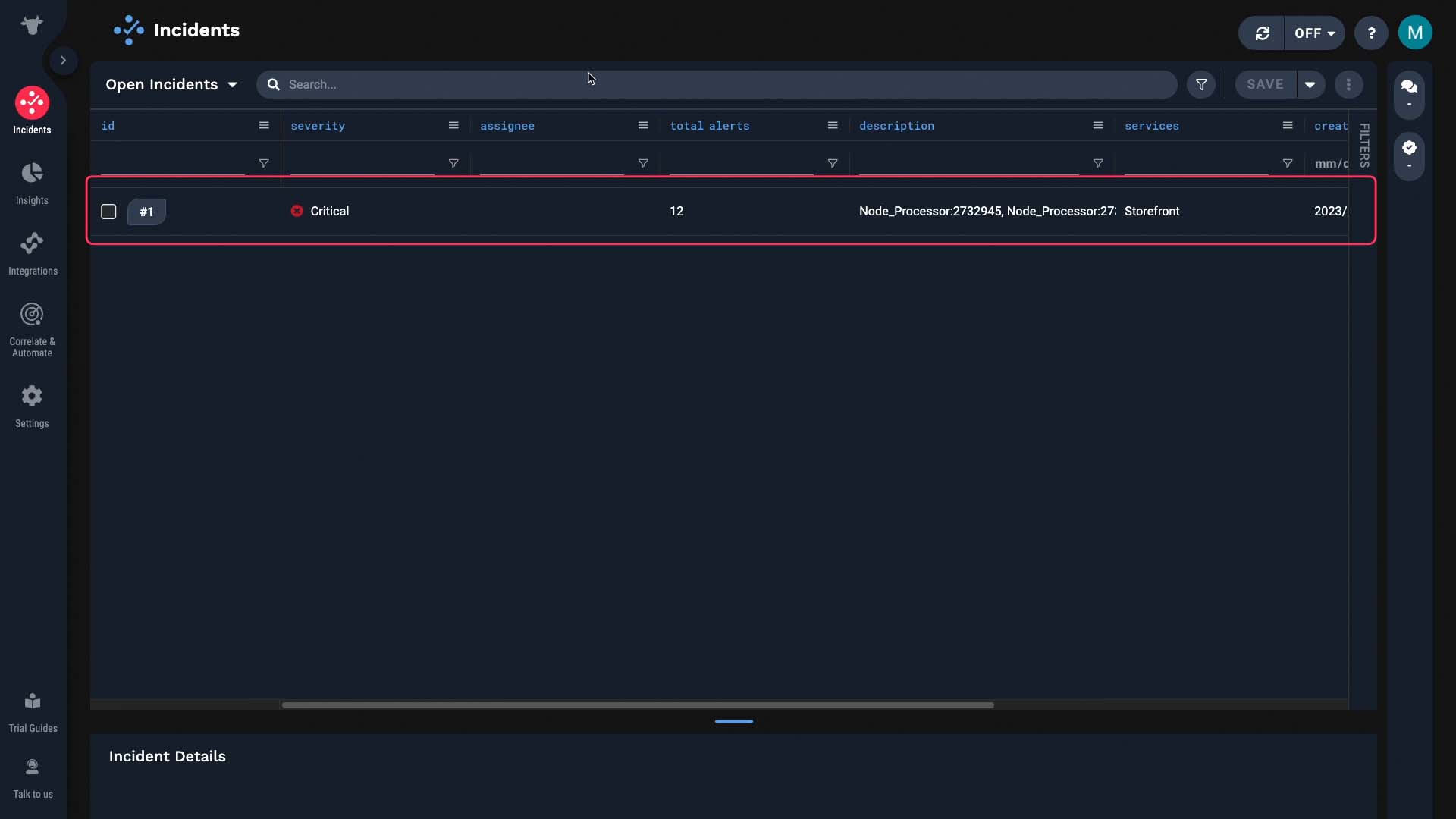Open Trial Guides section
The image size is (1456, 819).
click(32, 712)
